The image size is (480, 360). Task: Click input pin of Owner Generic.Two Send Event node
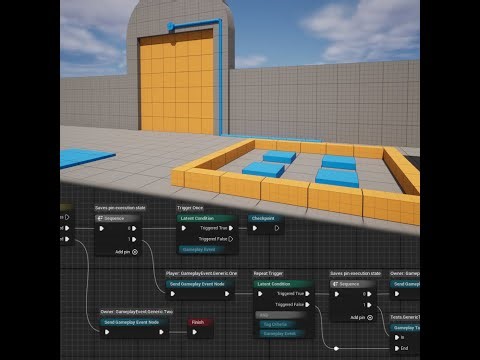point(107,332)
